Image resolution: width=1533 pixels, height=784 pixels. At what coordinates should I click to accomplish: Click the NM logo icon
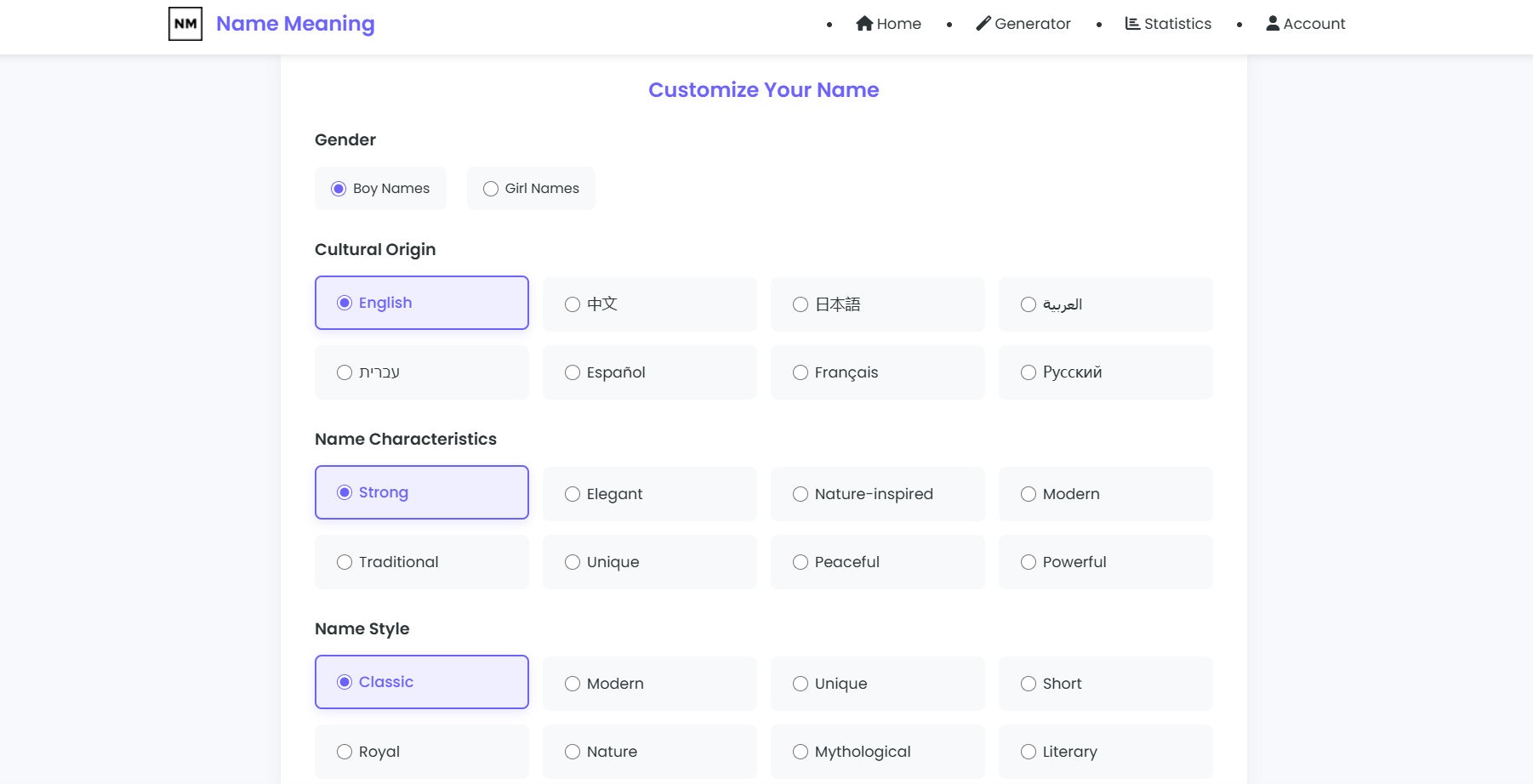(185, 24)
